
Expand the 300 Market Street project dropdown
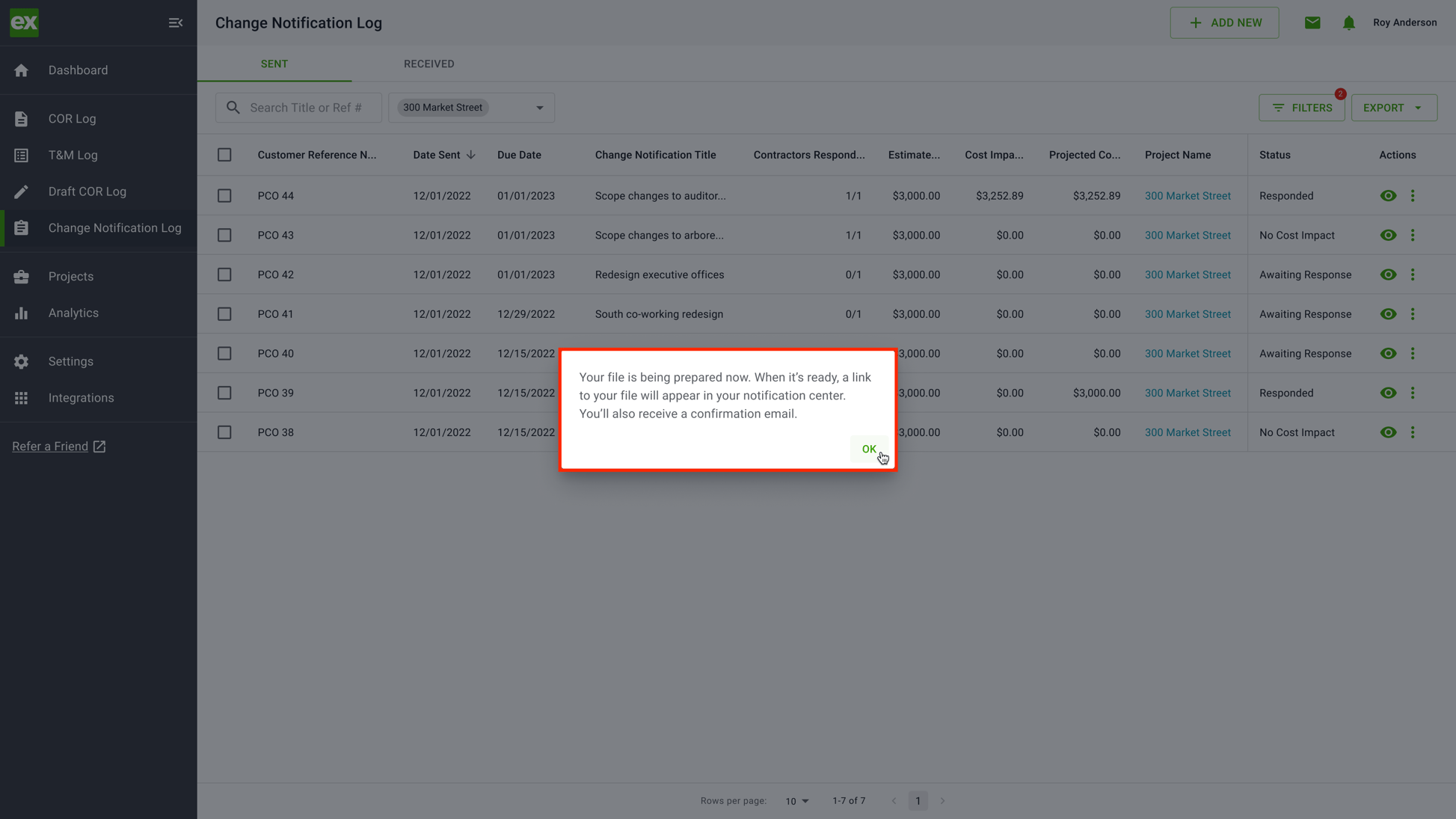coord(540,108)
